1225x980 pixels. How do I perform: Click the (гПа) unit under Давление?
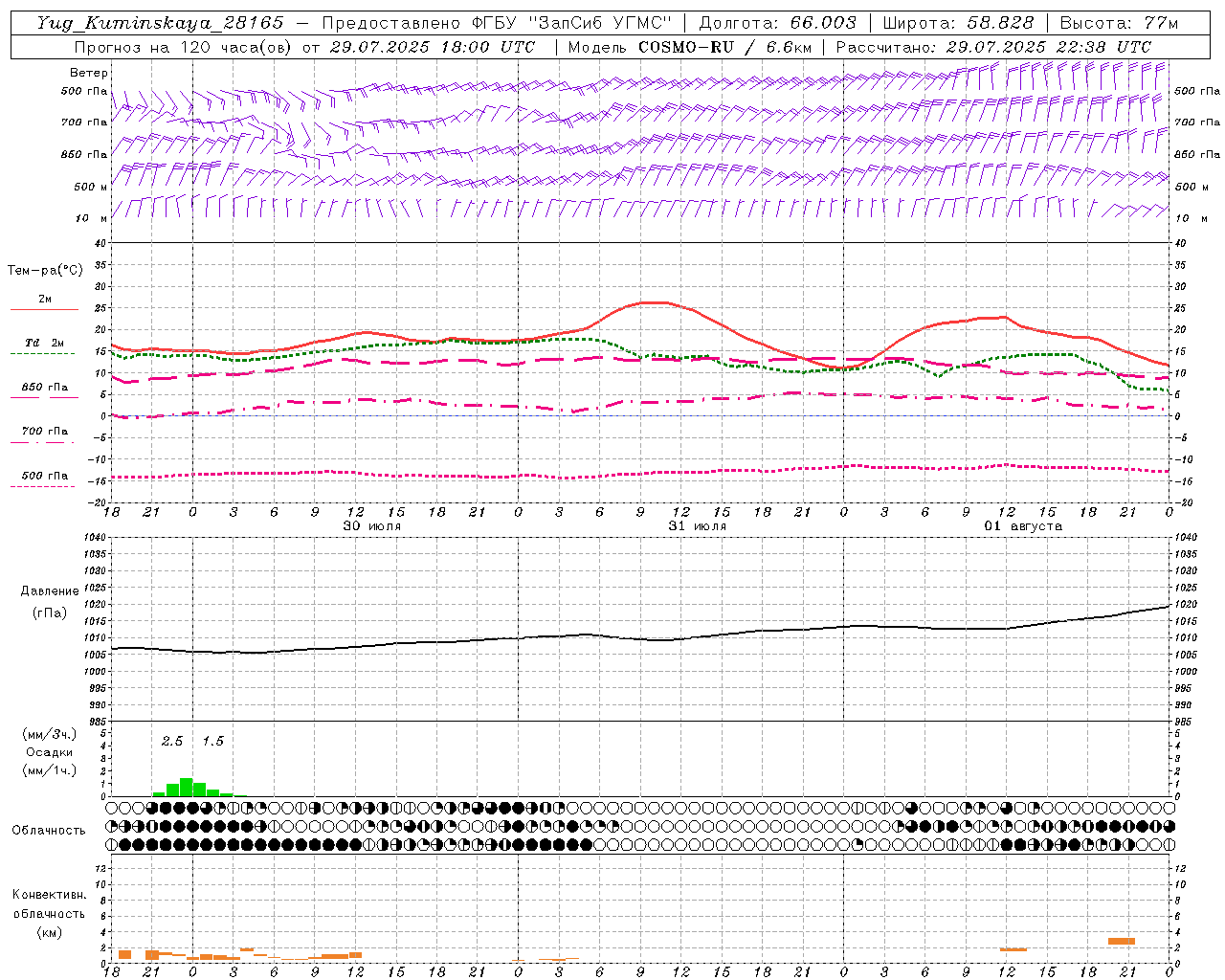point(50,613)
